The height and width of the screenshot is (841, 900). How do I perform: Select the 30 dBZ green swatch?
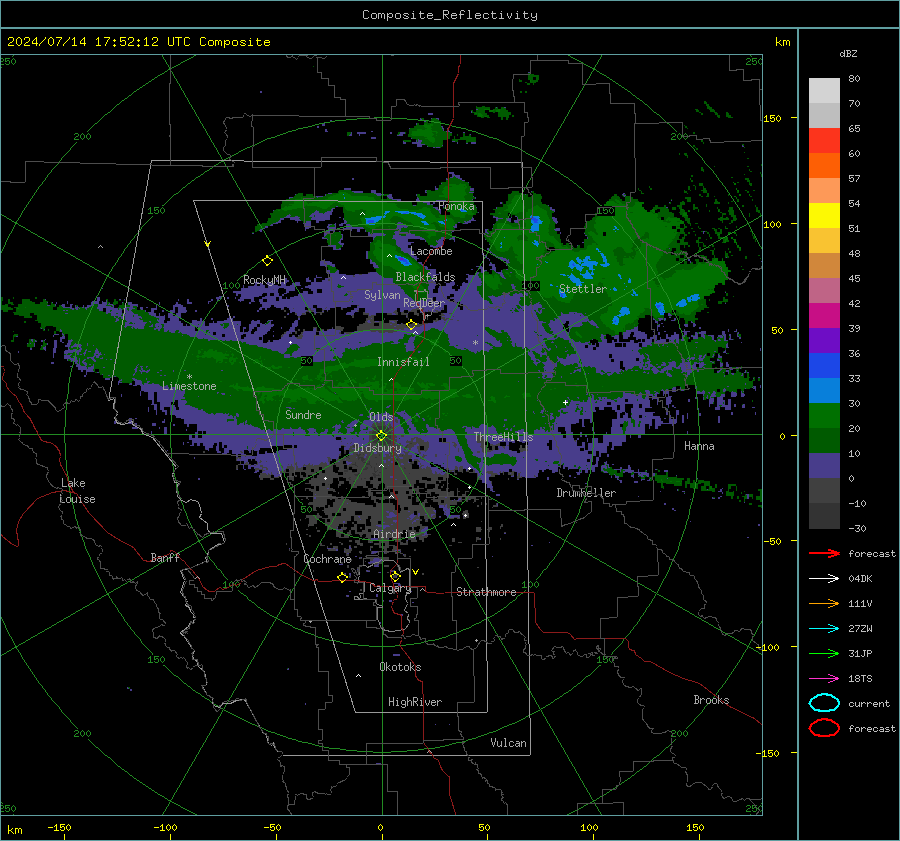[824, 415]
